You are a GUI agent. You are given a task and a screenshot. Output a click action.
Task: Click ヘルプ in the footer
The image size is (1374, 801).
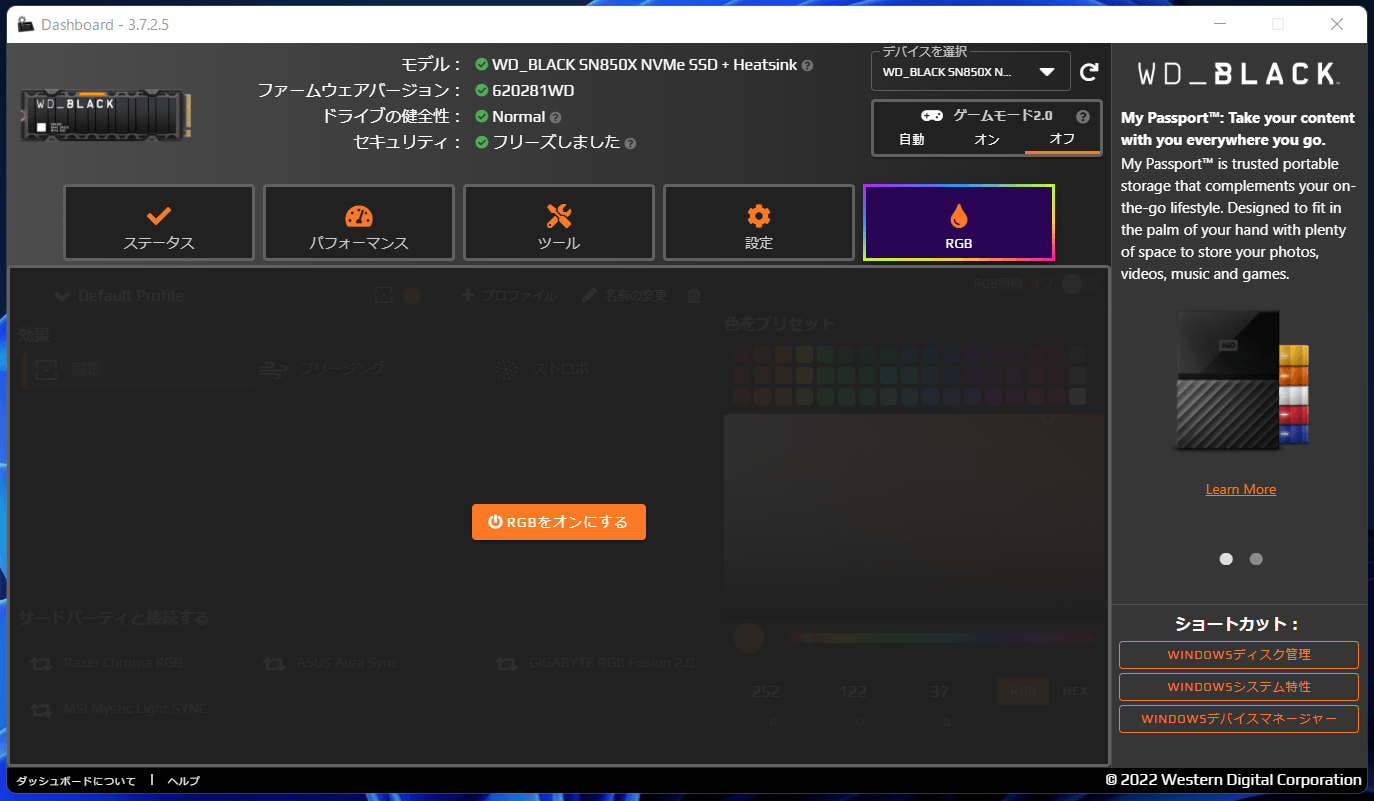183,781
